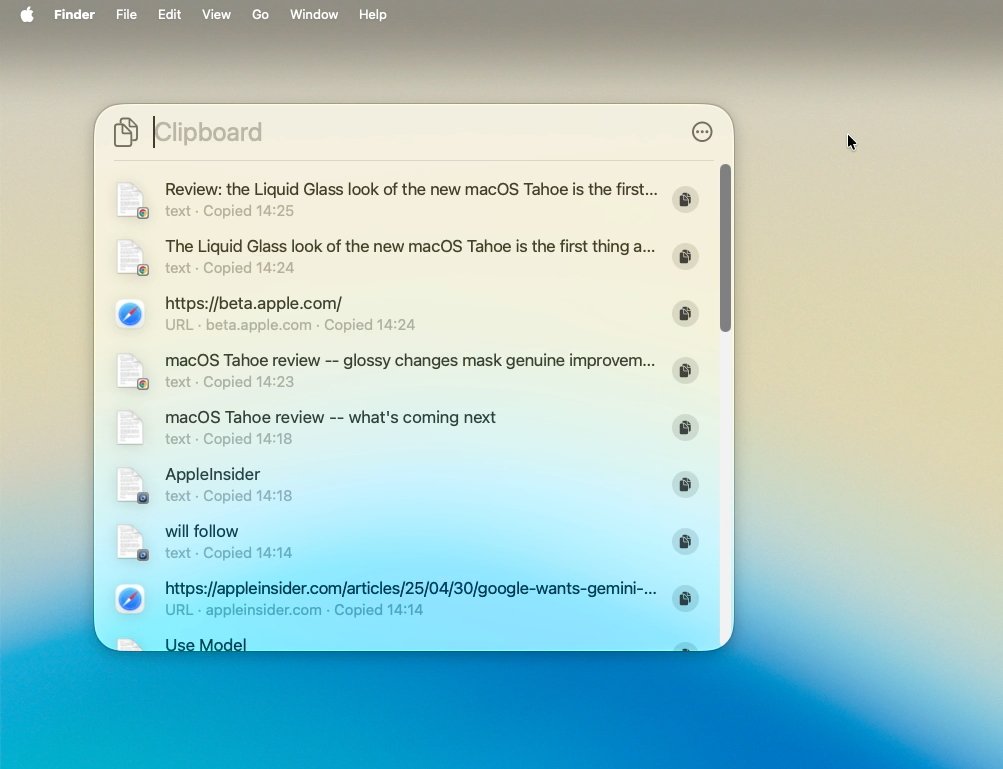Copy the 'glossy changes mask' review entry
1003x769 pixels.
tap(685, 371)
